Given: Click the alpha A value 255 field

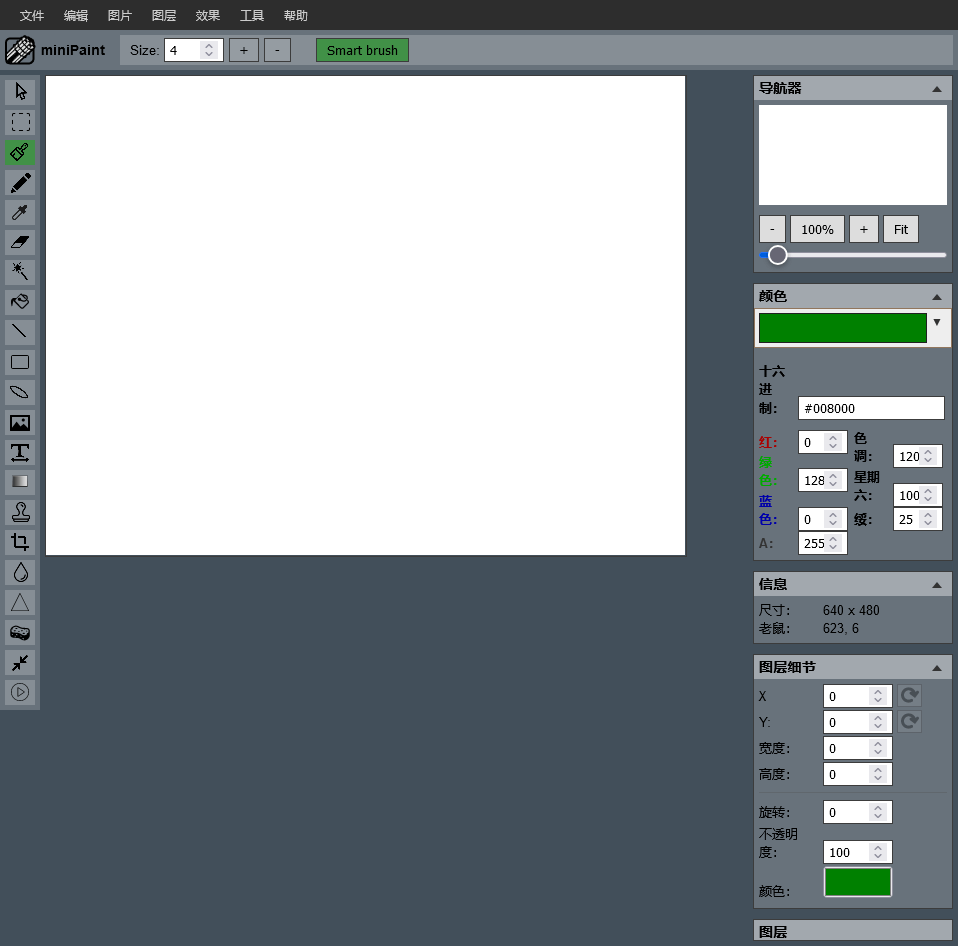Looking at the screenshot, I should point(823,543).
